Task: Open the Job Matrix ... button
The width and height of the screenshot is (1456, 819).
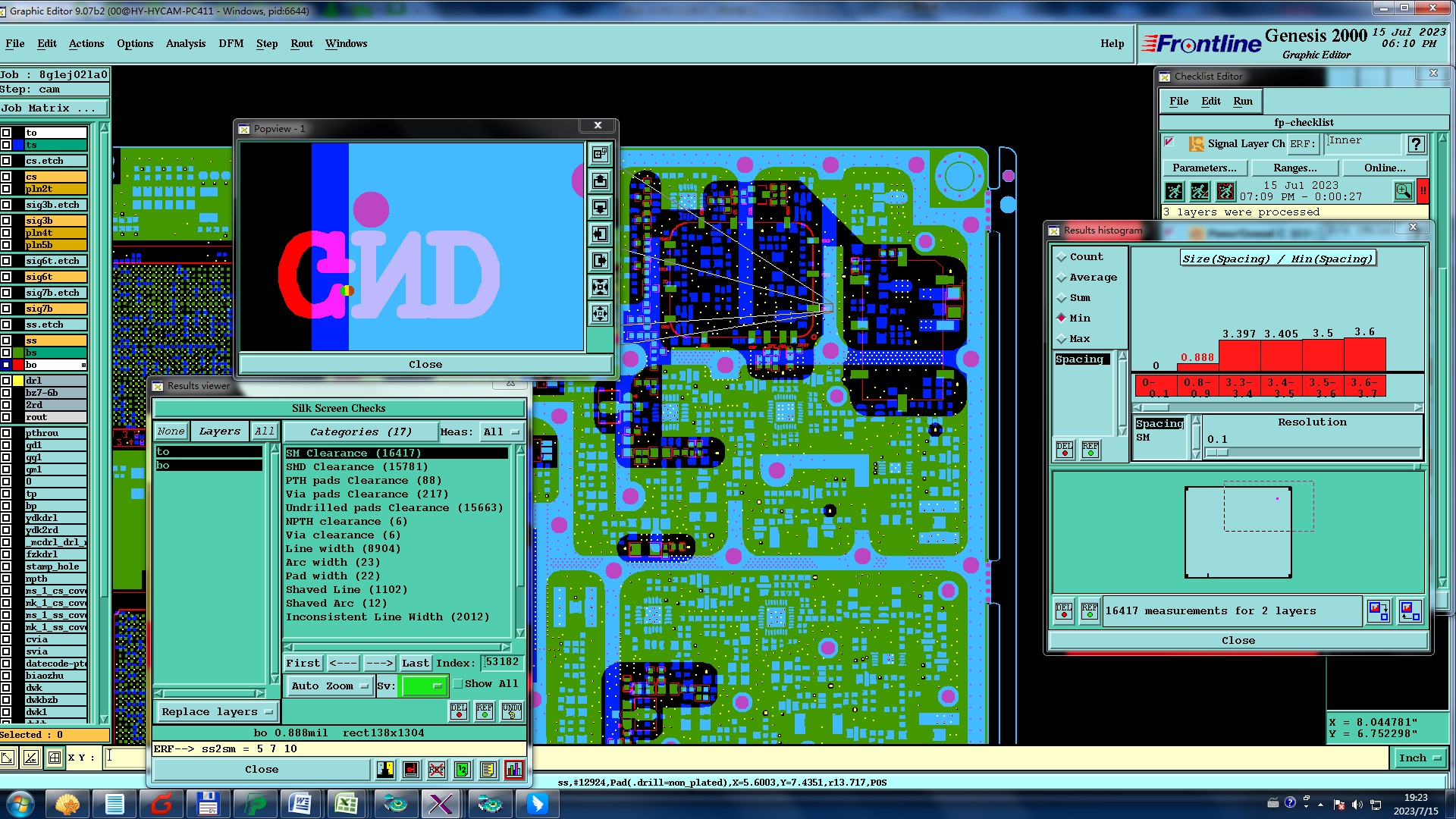Action: (55, 108)
